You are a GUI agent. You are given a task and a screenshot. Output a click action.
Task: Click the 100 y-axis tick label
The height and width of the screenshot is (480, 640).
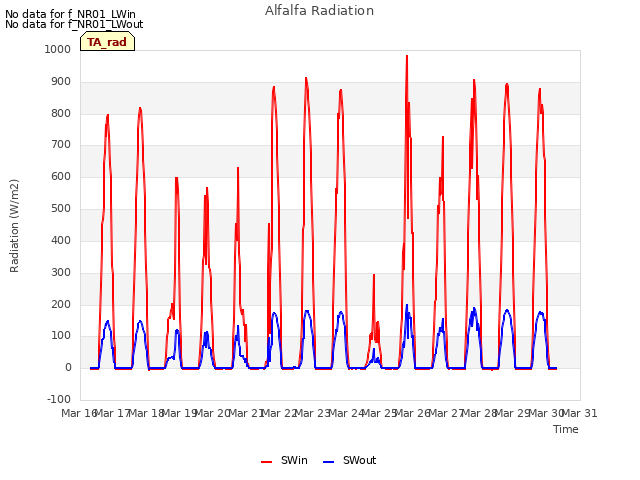(x=61, y=336)
